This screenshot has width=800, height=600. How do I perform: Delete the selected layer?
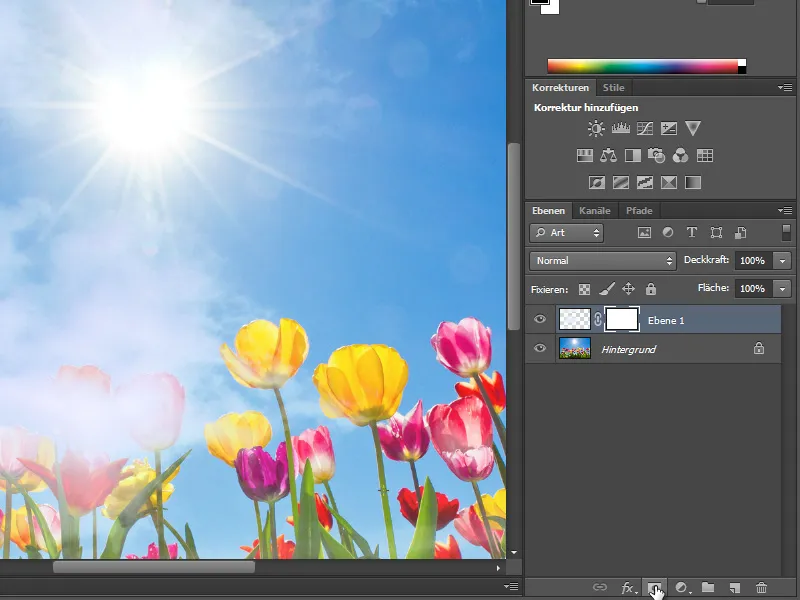761,588
